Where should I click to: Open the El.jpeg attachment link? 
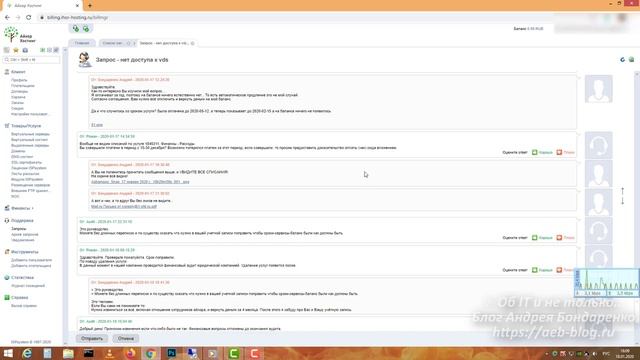pyautogui.click(x=97, y=125)
